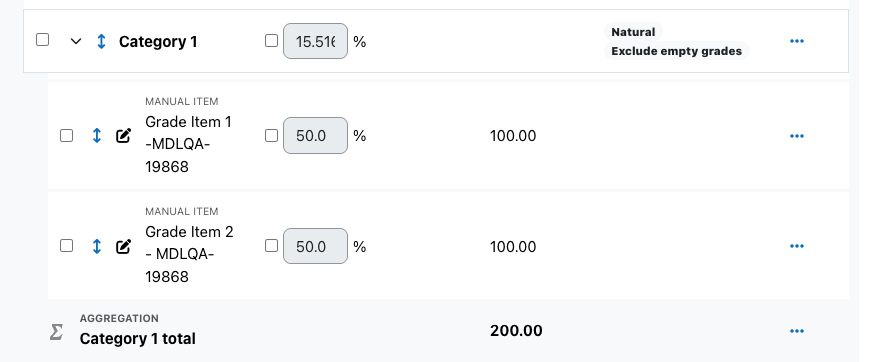The image size is (873, 362).
Task: Tick the select checkbox for Category 1
Action: pos(42,40)
